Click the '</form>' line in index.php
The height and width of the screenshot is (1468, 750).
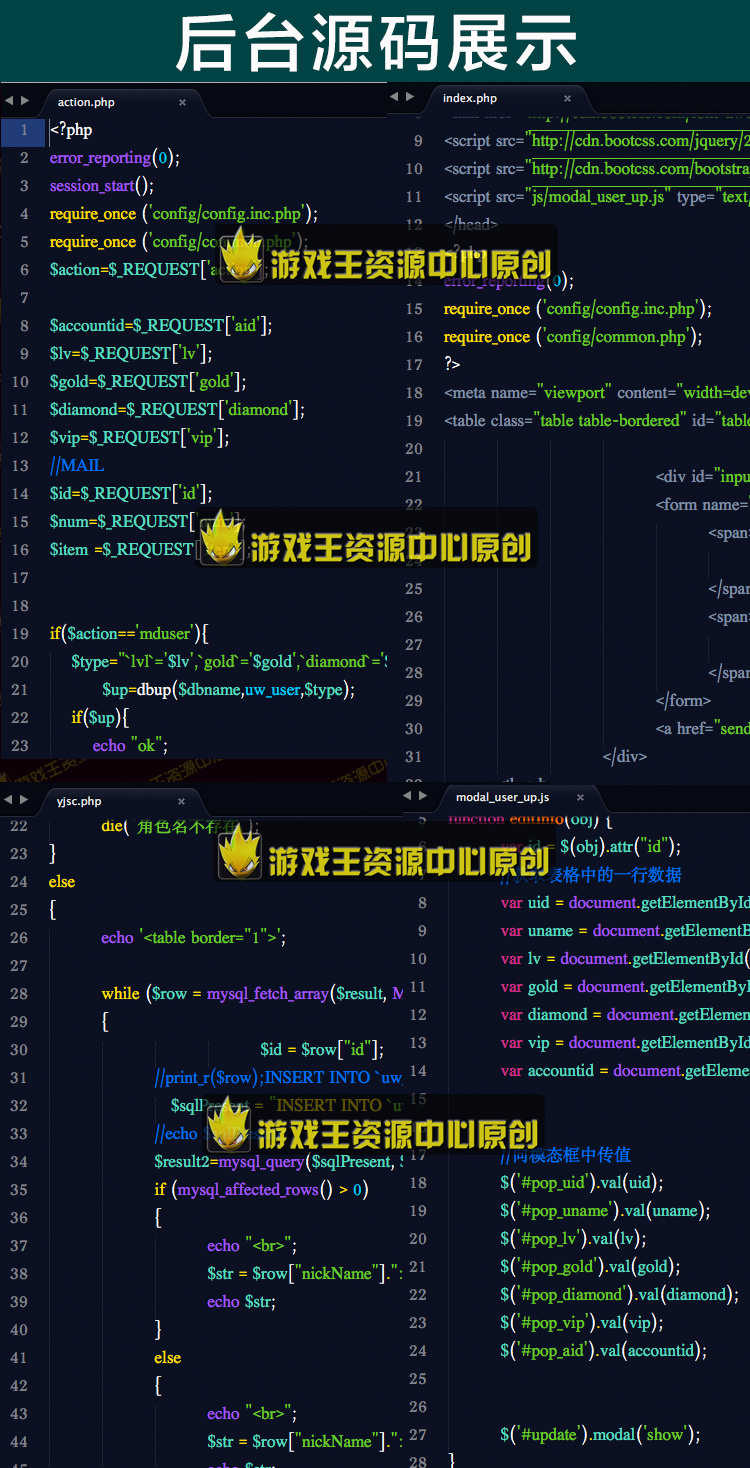pos(684,701)
